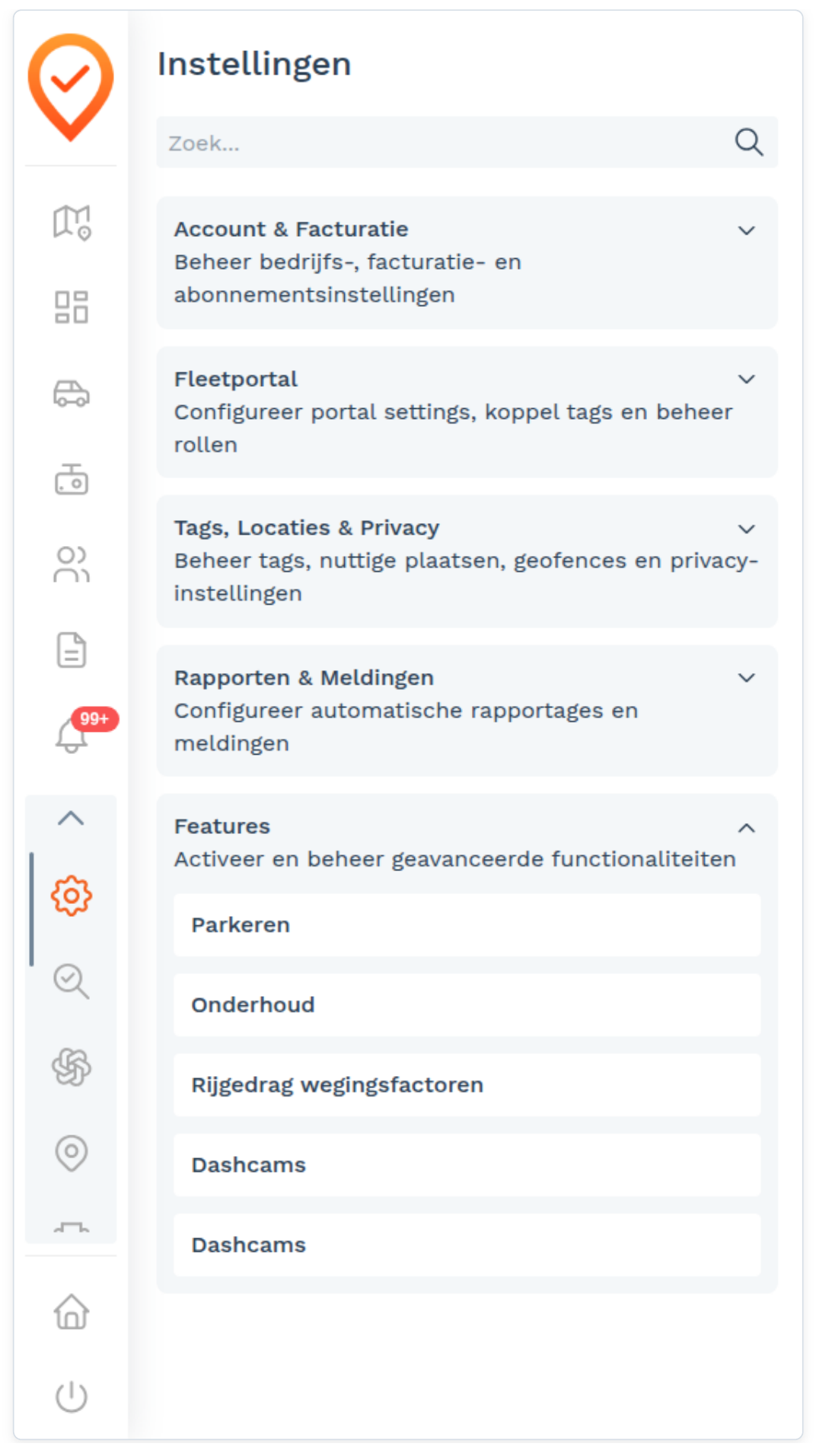Click the orange location-check logo

(x=71, y=87)
